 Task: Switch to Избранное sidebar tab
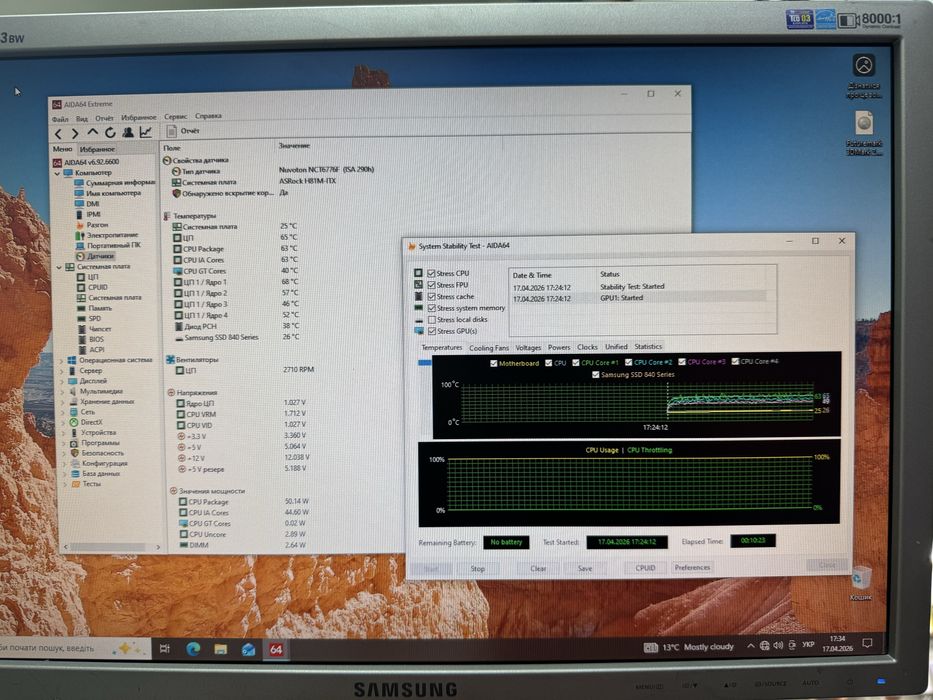point(97,149)
